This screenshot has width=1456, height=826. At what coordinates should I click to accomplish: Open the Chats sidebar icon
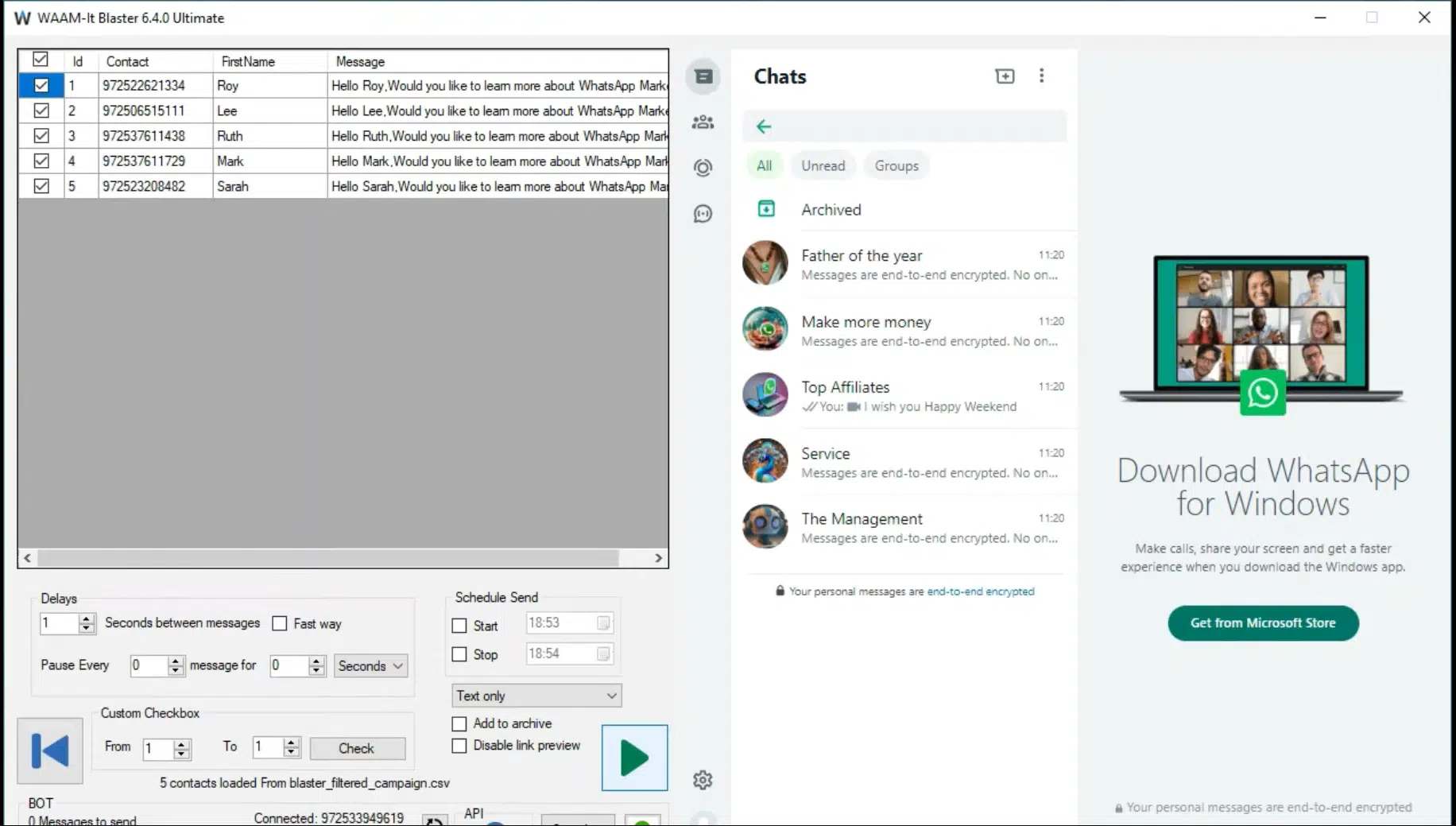(703, 76)
